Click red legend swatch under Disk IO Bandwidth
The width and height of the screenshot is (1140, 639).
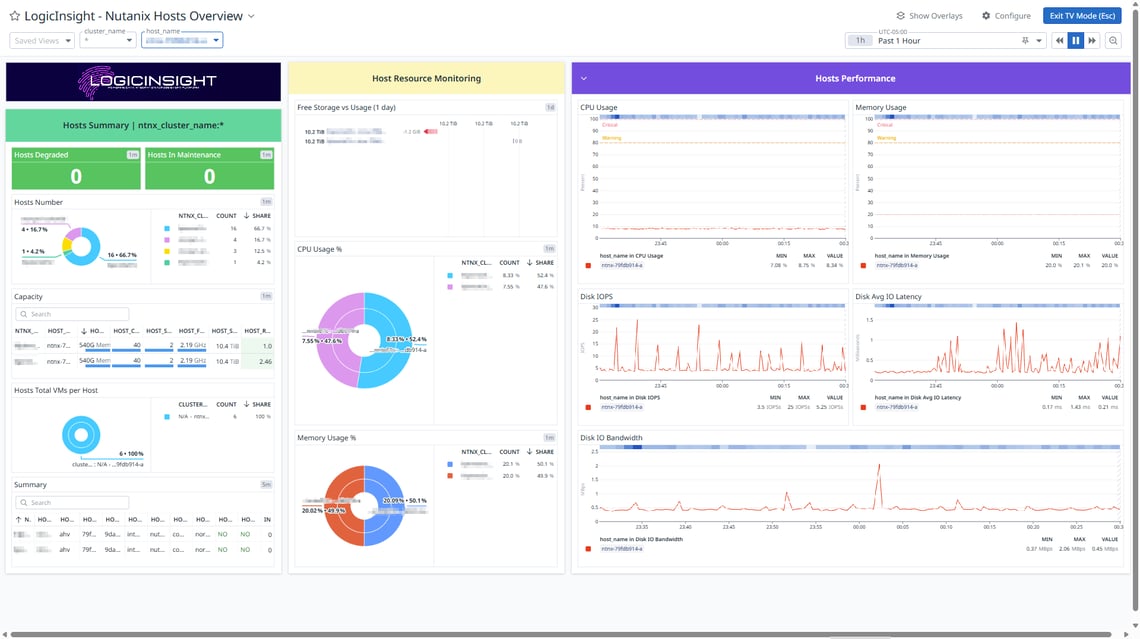coord(588,549)
